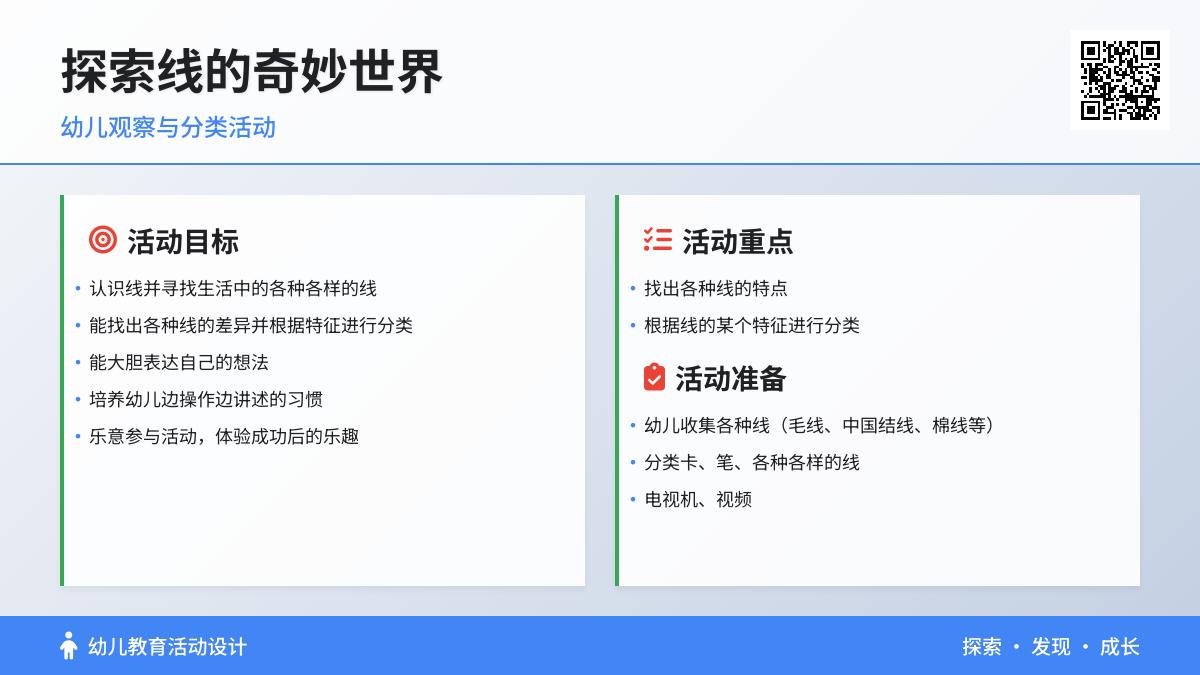Click footer text 幼儿教育活动设计
The width and height of the screenshot is (1200, 675).
(x=168, y=647)
